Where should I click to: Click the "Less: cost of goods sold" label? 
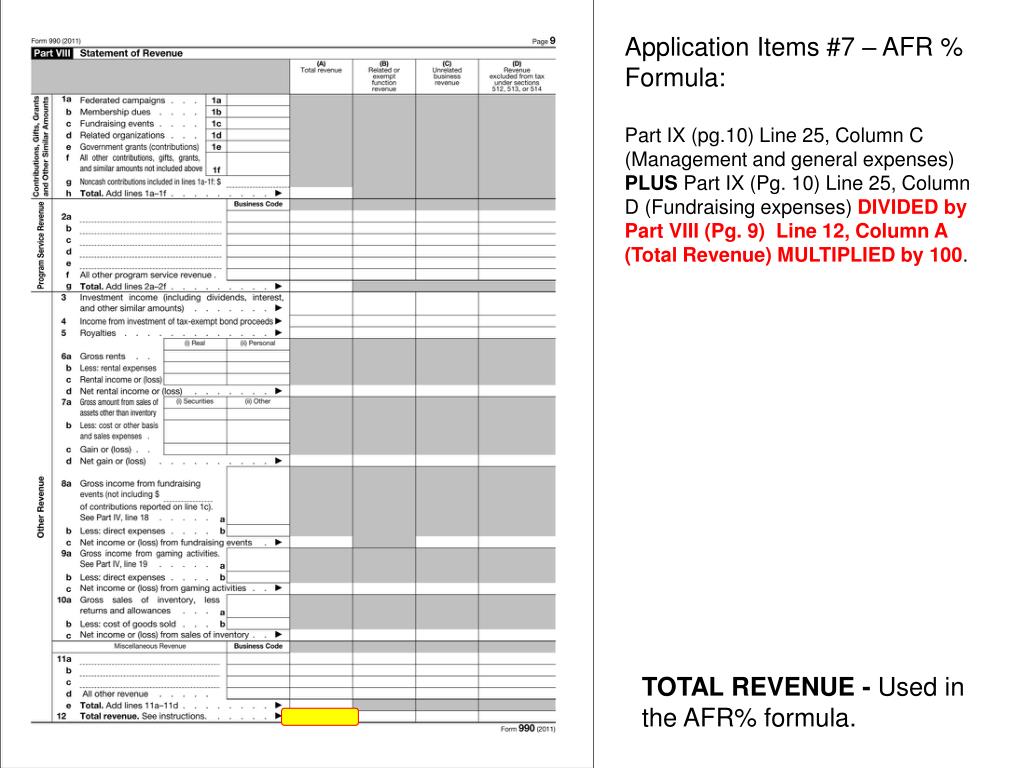point(127,624)
